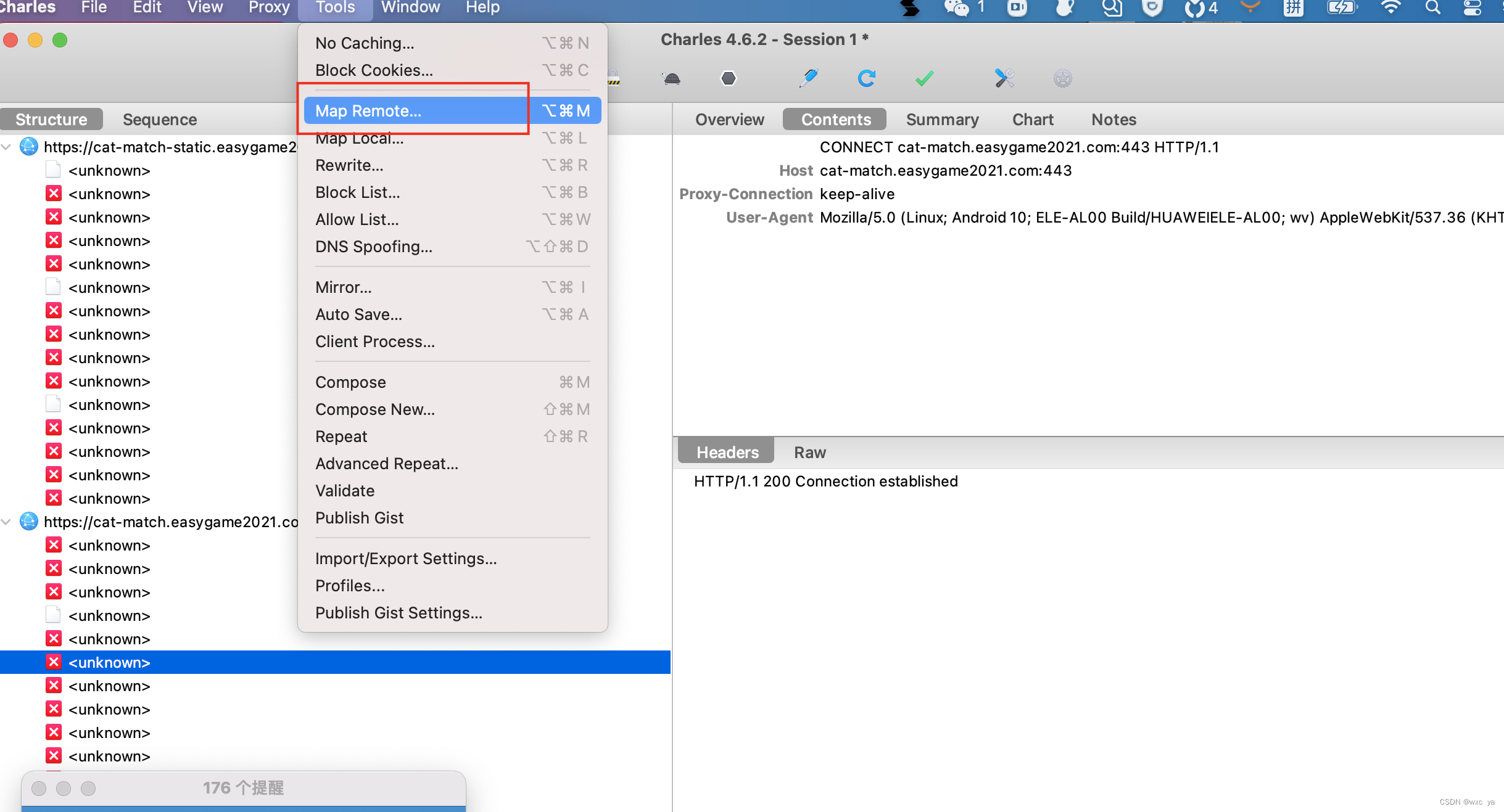Switch to the Summary tab

click(942, 120)
